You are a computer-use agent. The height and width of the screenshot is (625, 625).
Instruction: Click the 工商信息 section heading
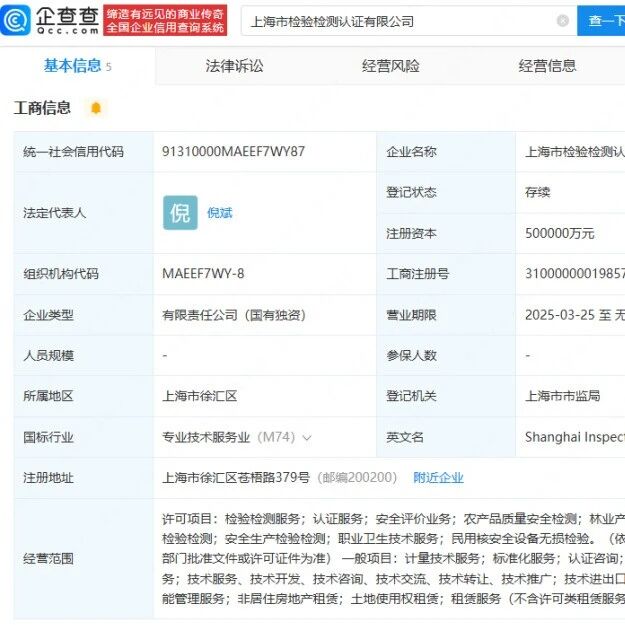coord(42,108)
